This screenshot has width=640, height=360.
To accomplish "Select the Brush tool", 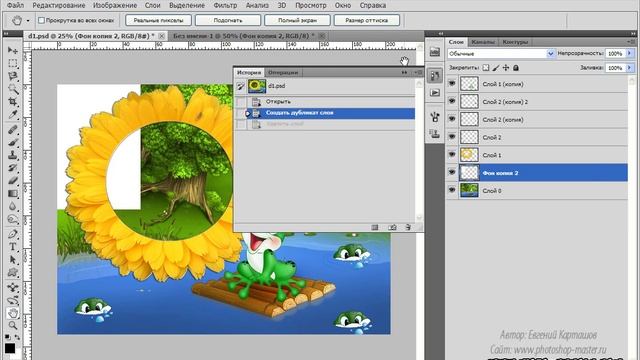I will coord(13,142).
